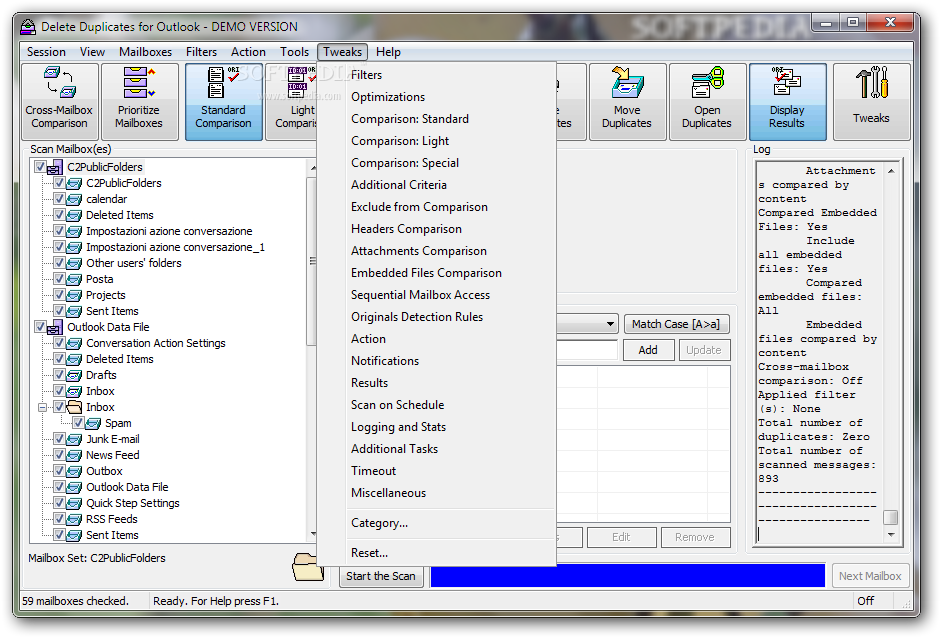Toggle the Drafts folder checkbox
The image size is (941, 638).
tap(59, 375)
